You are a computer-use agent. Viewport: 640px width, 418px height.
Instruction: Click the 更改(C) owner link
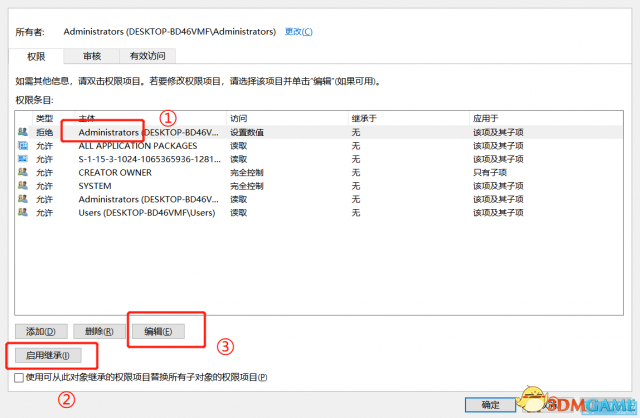pos(298,32)
